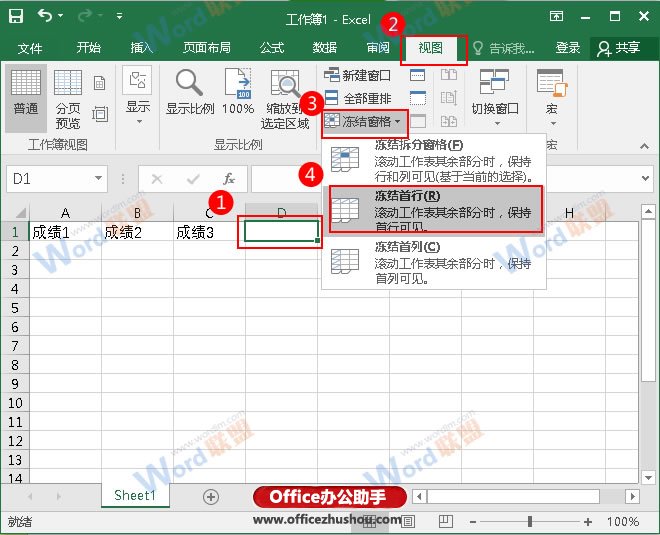Click the page break preview status bar icon
Viewport: 660px width, 535px height.
pyautogui.click(x=445, y=521)
